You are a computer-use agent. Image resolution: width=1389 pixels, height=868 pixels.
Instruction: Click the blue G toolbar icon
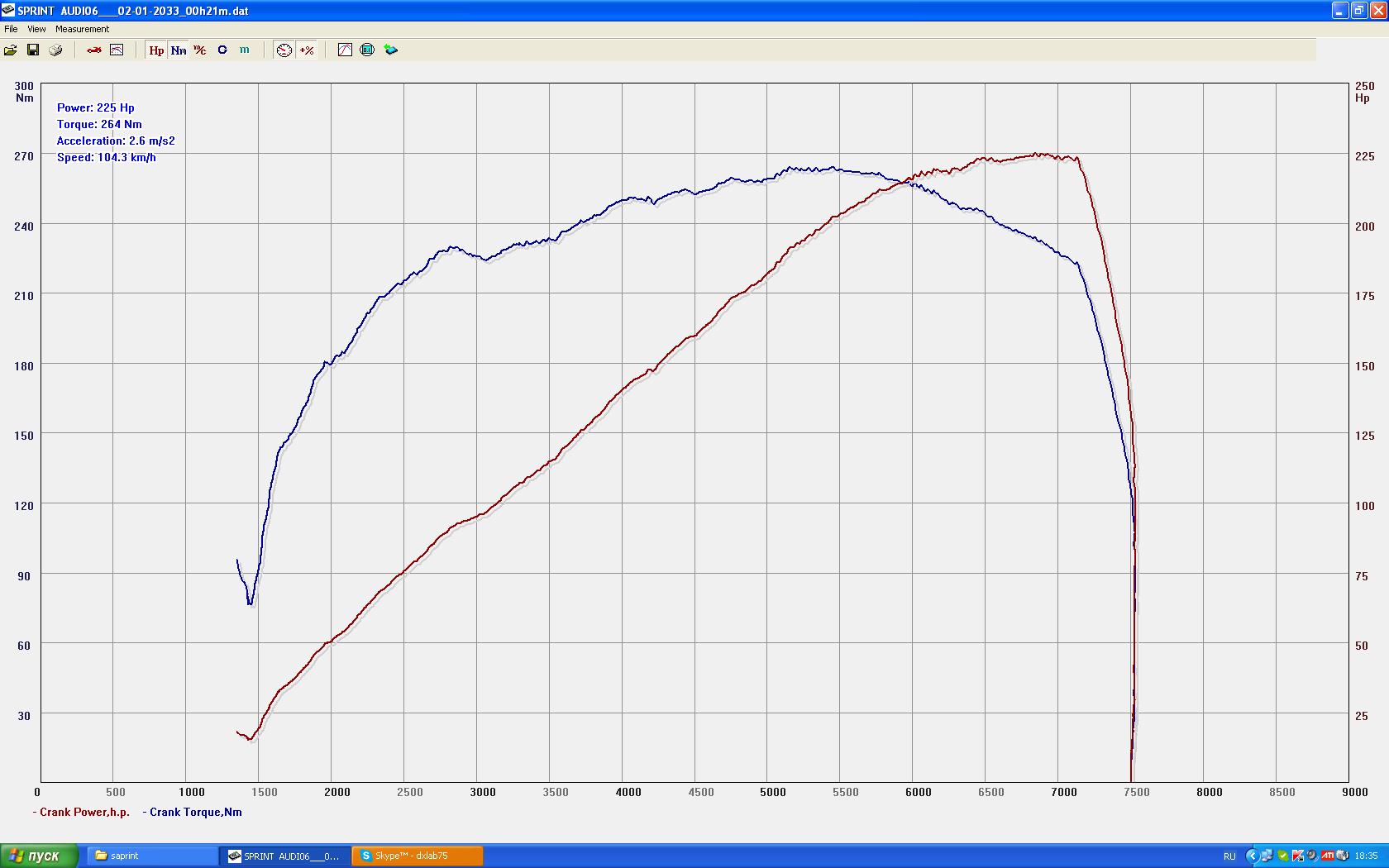tap(222, 50)
